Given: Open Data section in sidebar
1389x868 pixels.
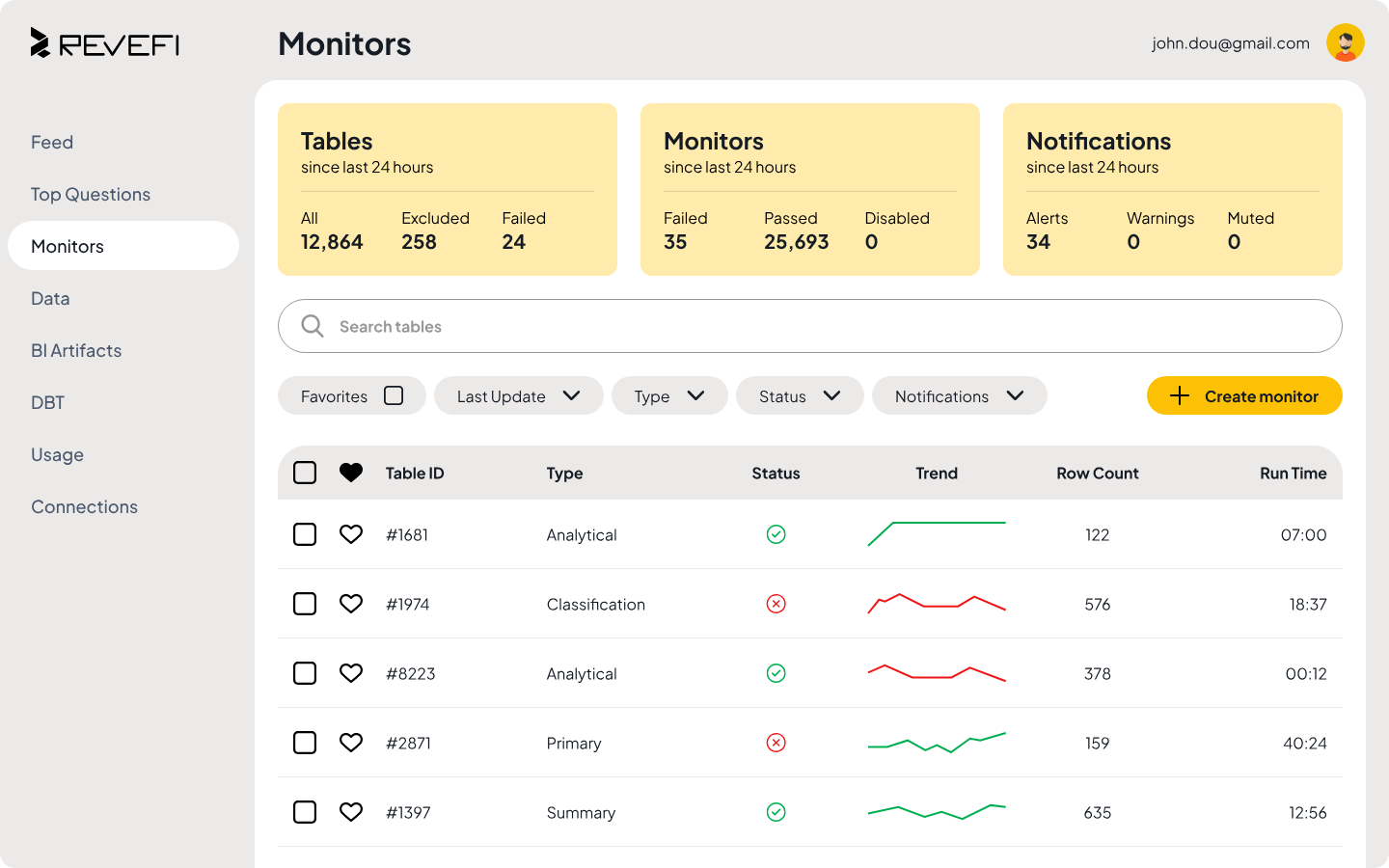Looking at the screenshot, I should (50, 298).
